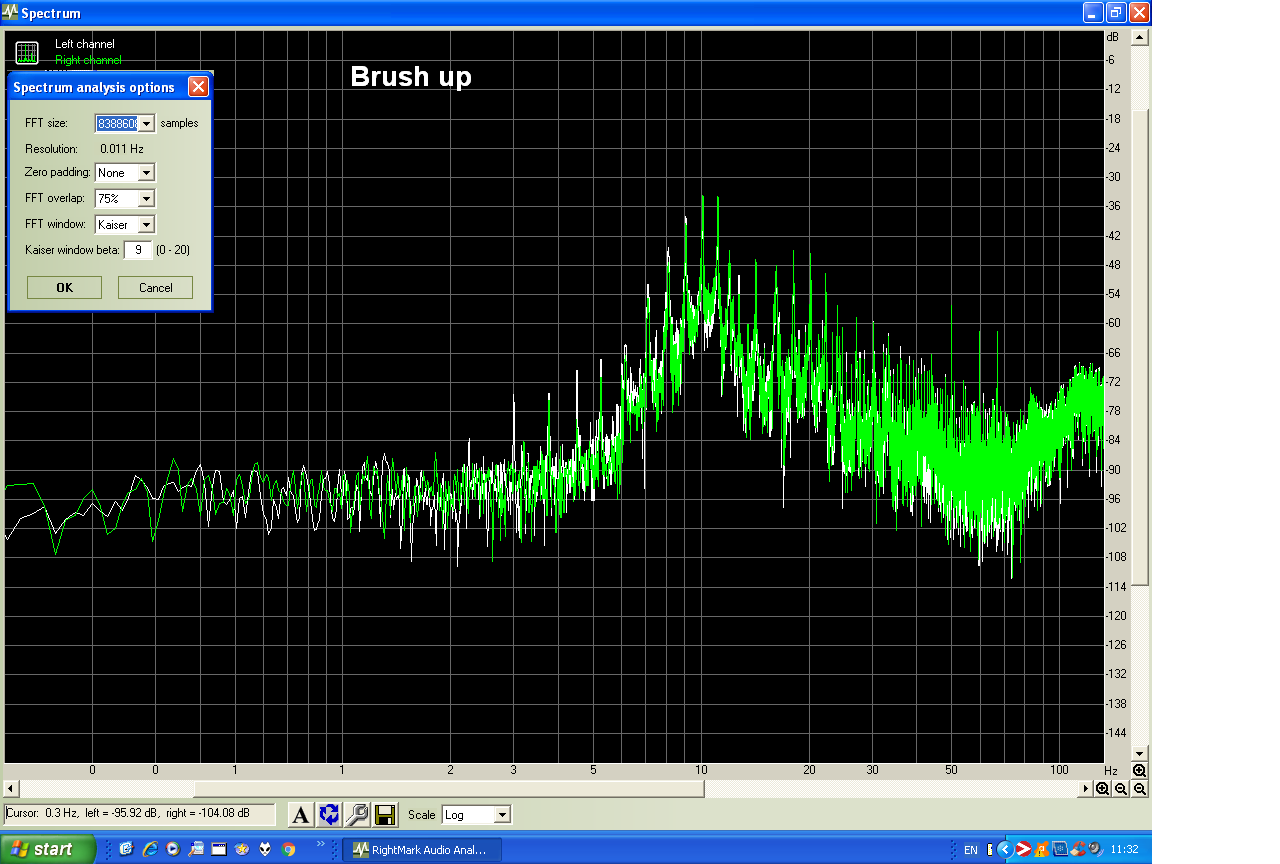Image resolution: width=1280 pixels, height=864 pixels.
Task: Zoom out horizontally with the minus magnifier
Action: click(x=1121, y=789)
